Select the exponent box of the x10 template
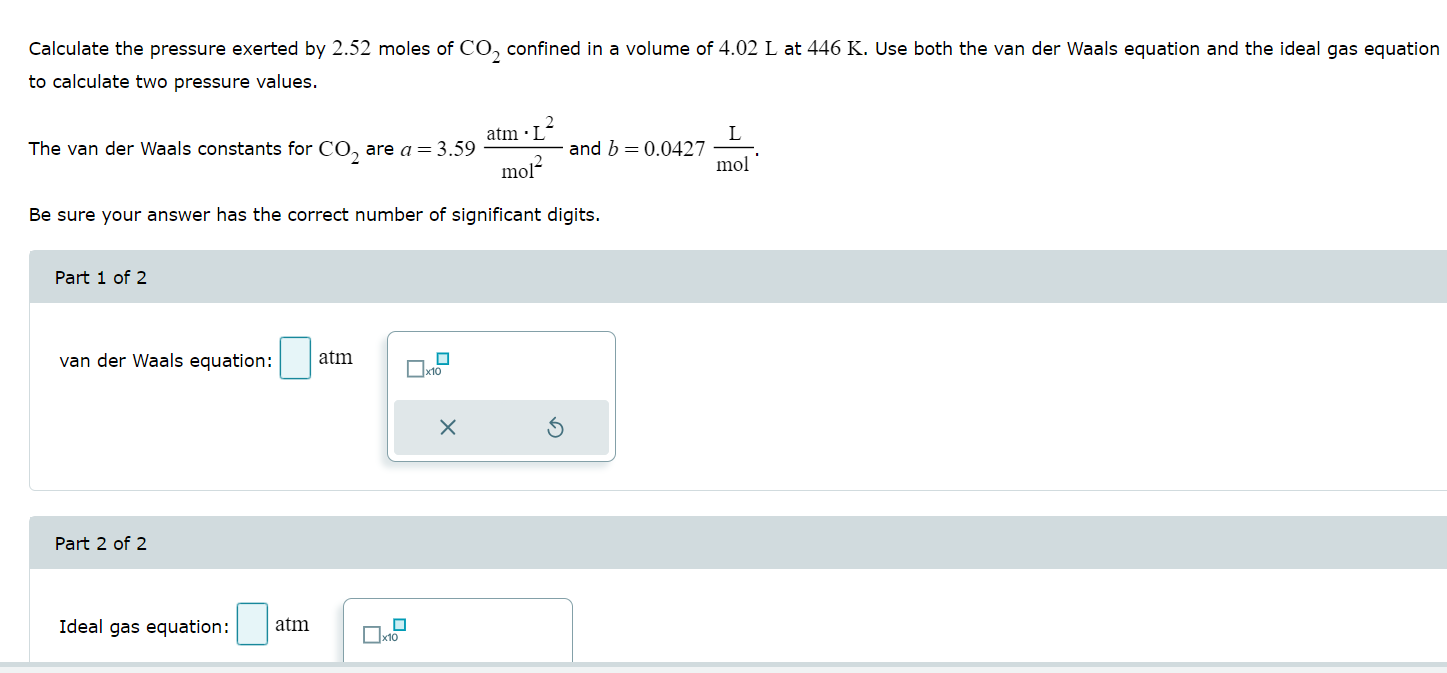This screenshot has width=1447, height=673. (x=443, y=357)
